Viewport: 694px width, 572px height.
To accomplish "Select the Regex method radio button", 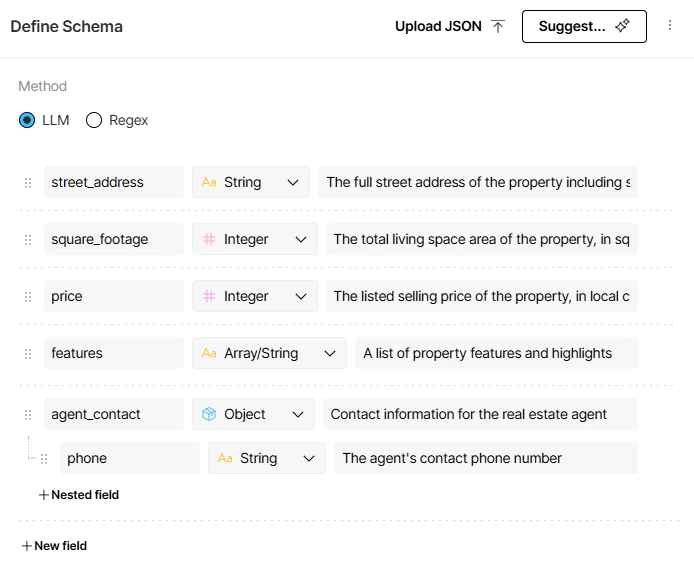I will 94,120.
